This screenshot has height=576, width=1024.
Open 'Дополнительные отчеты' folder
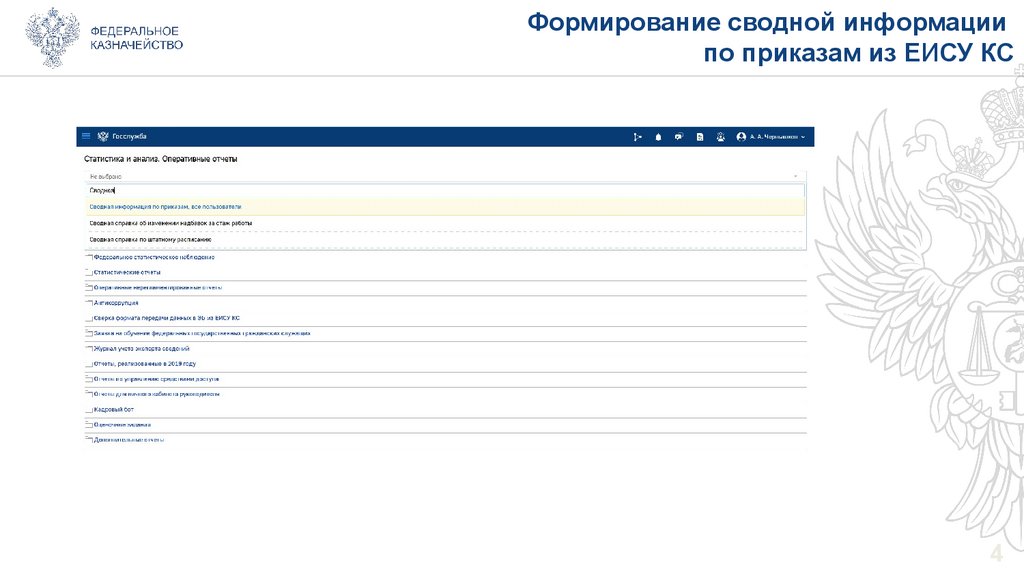coord(129,440)
